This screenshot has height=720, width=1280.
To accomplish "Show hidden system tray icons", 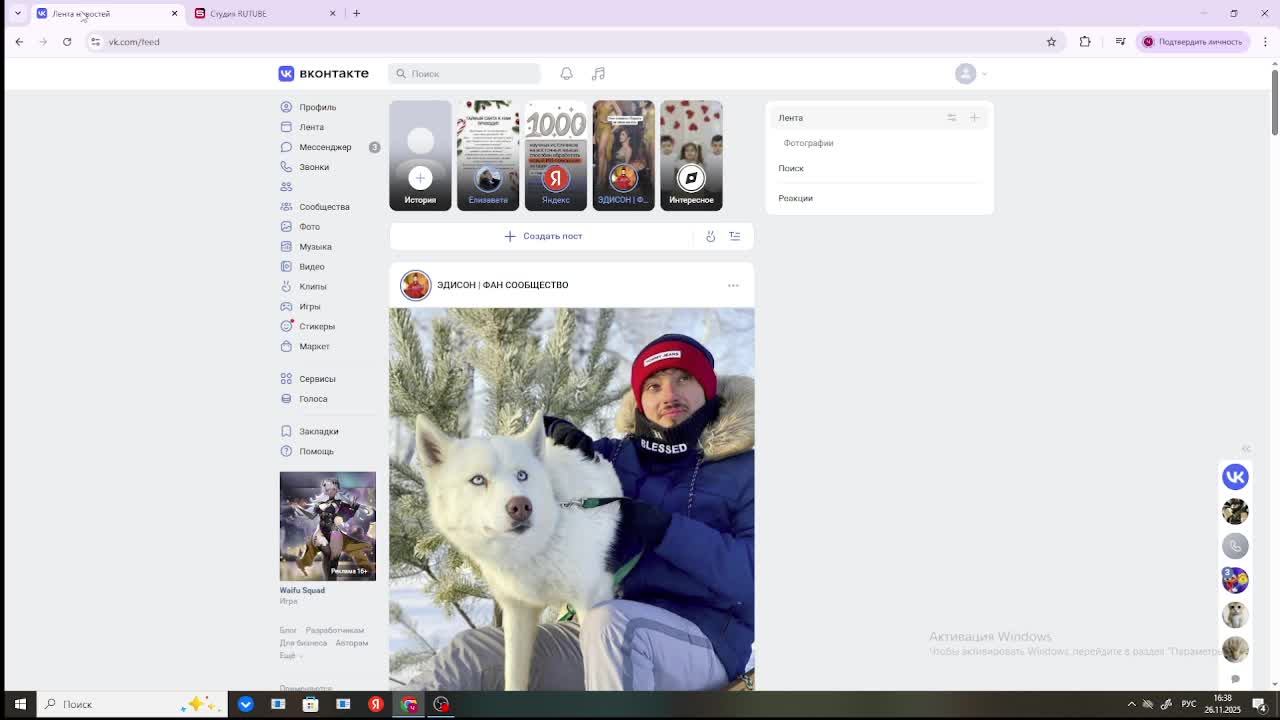I will (x=1131, y=704).
